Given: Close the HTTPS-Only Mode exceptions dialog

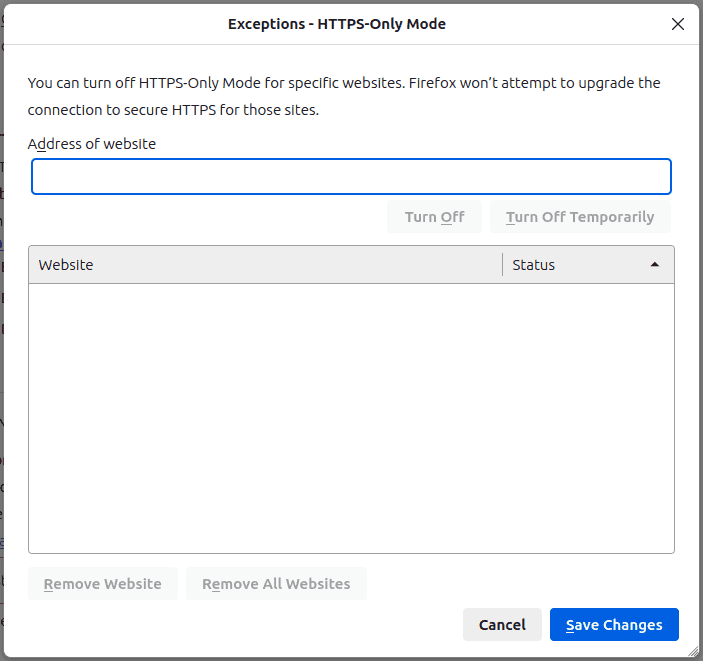Looking at the screenshot, I should click(x=678, y=24).
